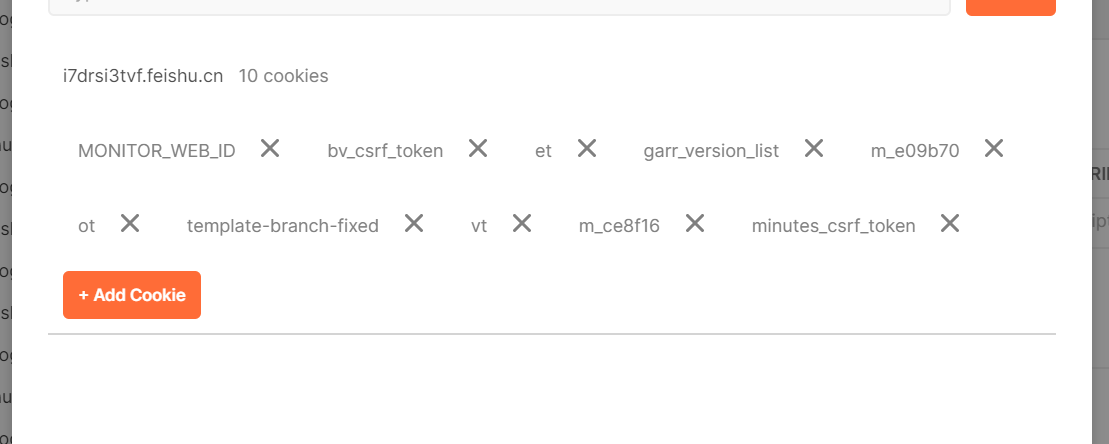
Task: Focus the domain name input field at top
Action: 499,6
